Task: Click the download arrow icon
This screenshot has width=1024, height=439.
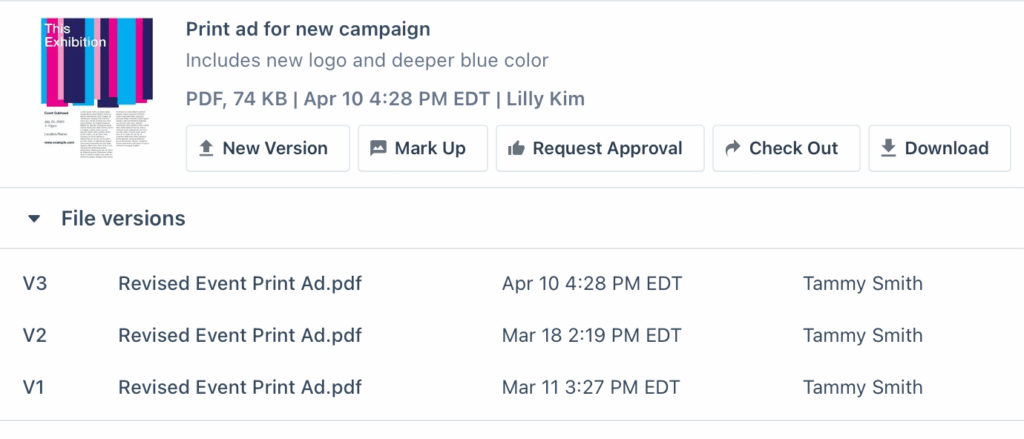Action: (x=888, y=148)
